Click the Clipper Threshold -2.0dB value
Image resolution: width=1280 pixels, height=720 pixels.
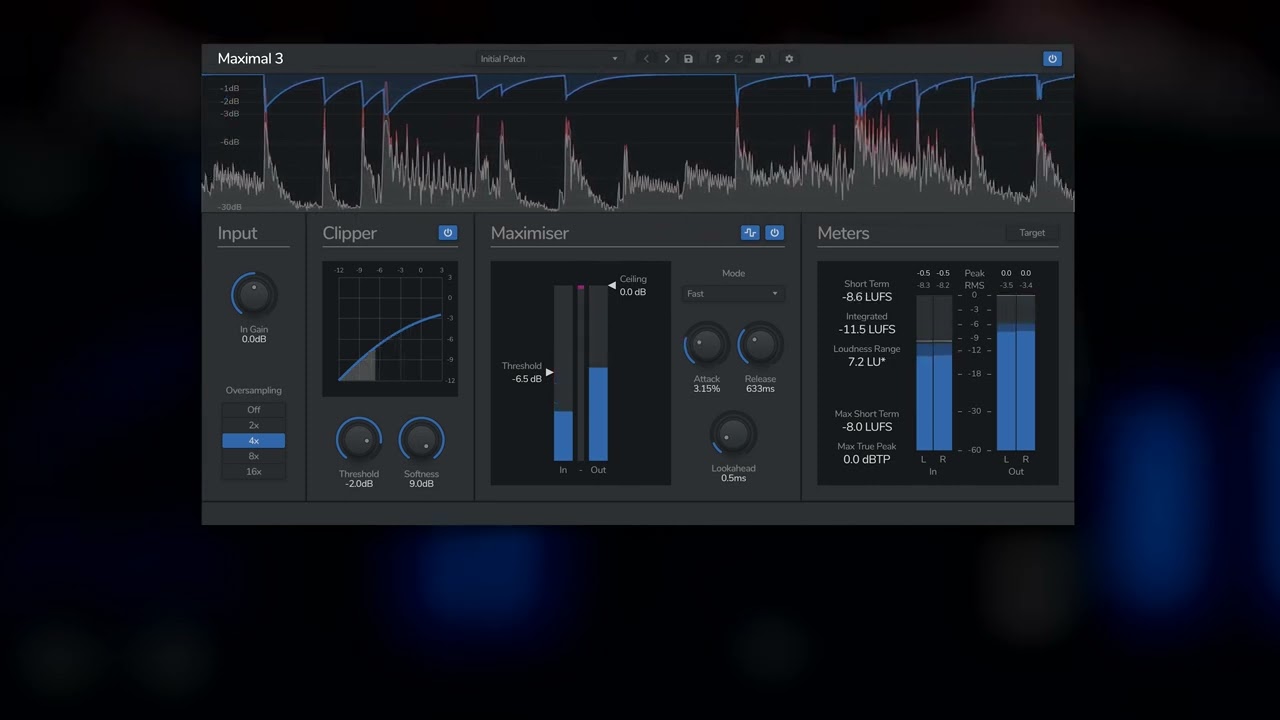coord(359,484)
